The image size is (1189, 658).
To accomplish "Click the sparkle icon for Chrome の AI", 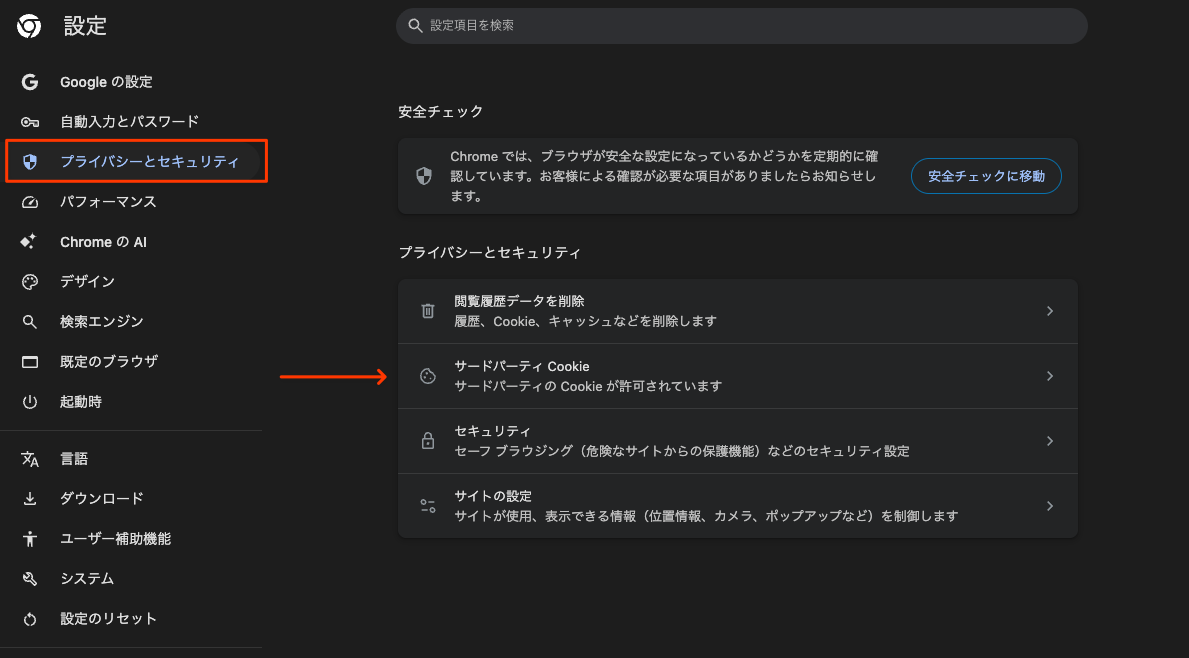I will click(29, 242).
